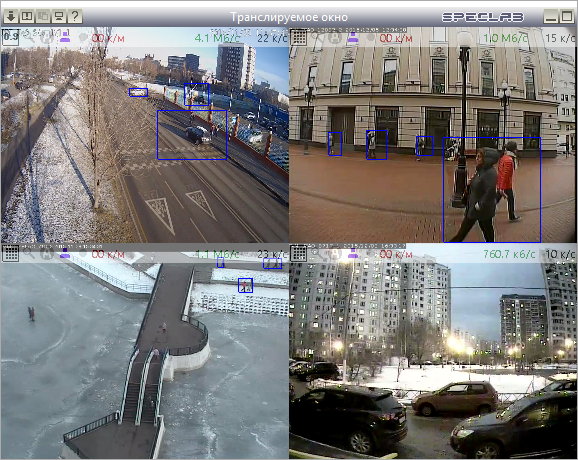
Task: Select the night parking lot camera view
Action: click(x=433, y=351)
